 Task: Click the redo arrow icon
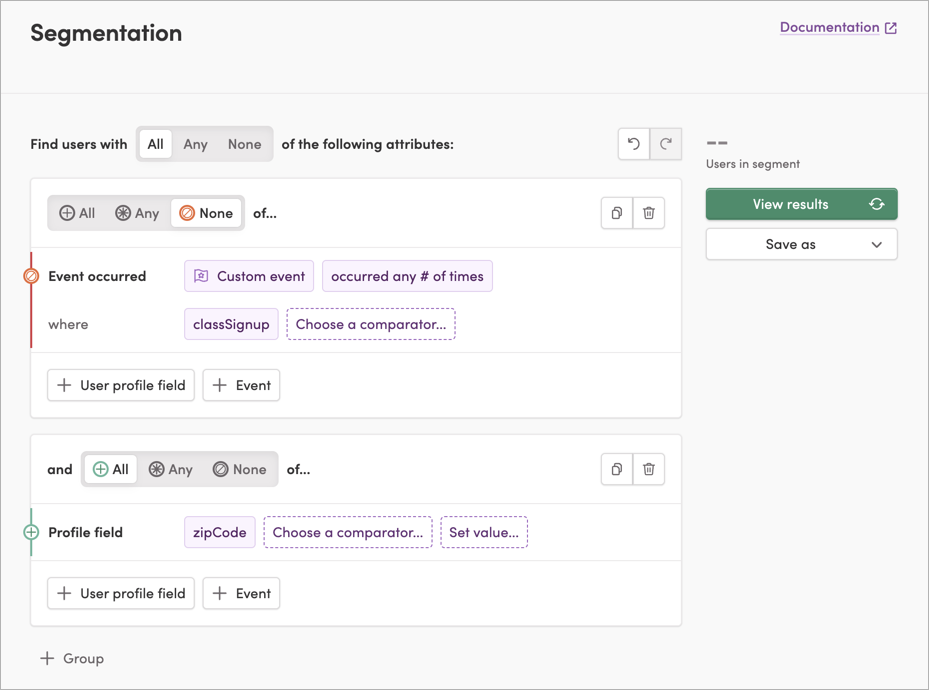(666, 144)
